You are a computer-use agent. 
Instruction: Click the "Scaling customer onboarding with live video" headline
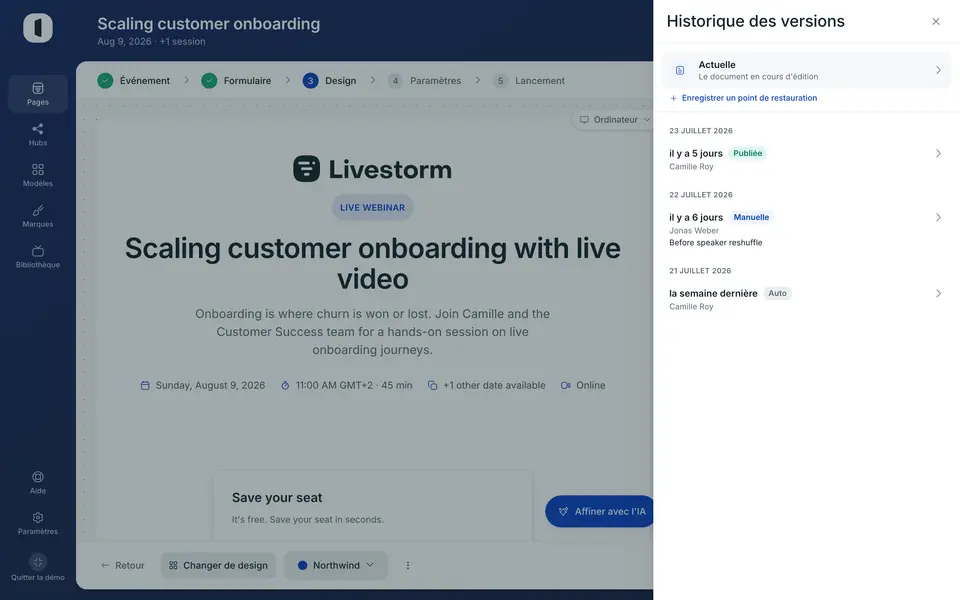click(x=372, y=263)
